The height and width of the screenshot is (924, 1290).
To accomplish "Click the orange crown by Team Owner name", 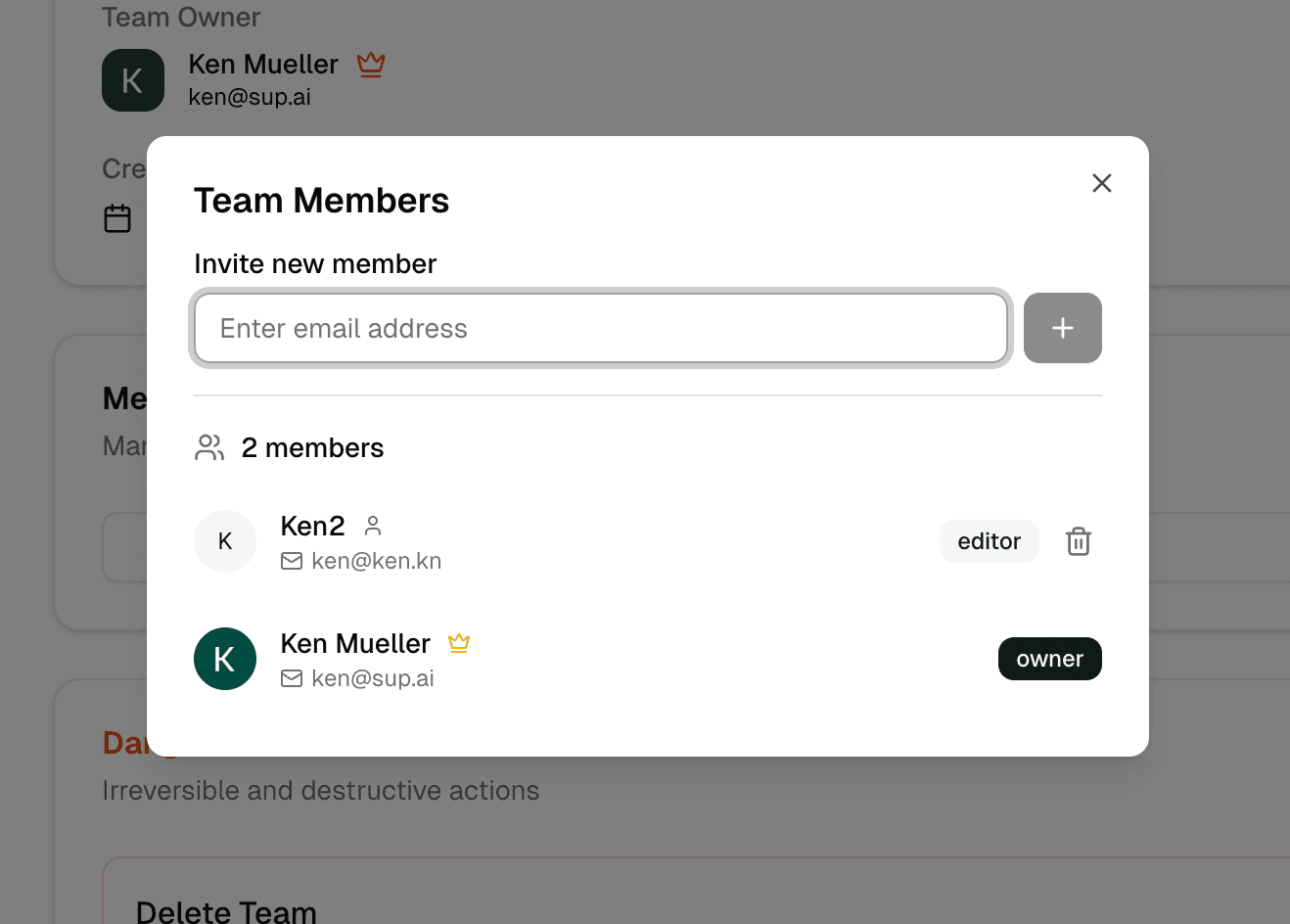I will point(371,65).
